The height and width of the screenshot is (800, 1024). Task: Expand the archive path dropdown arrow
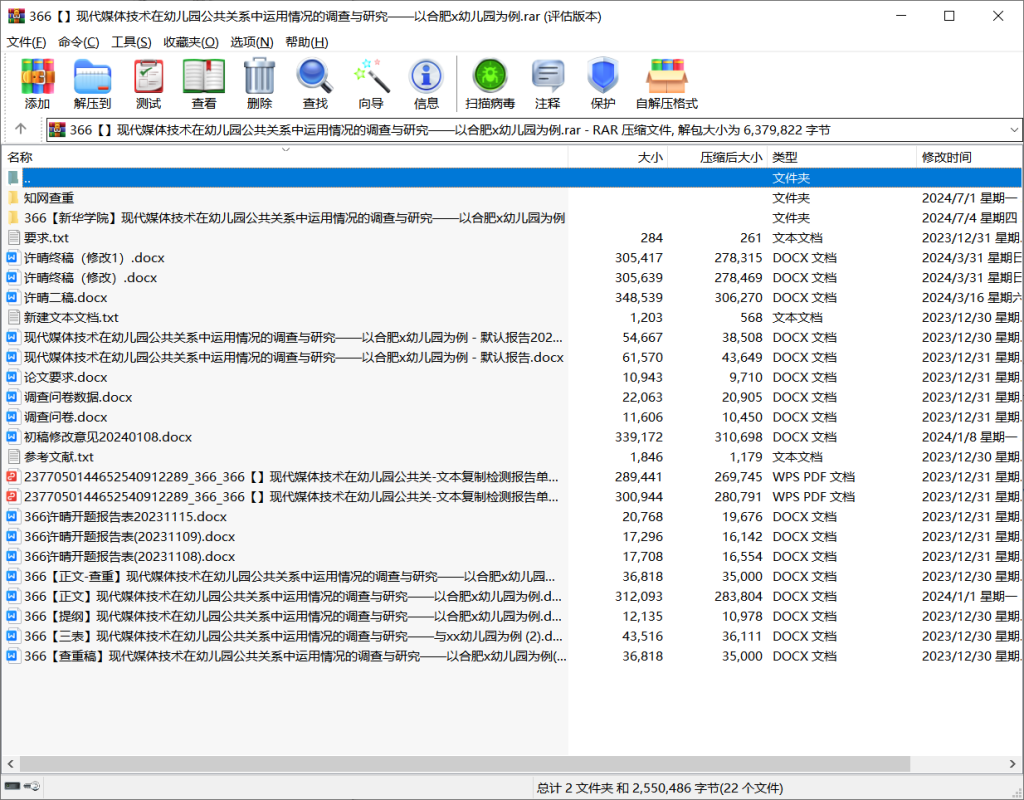pos(1014,130)
